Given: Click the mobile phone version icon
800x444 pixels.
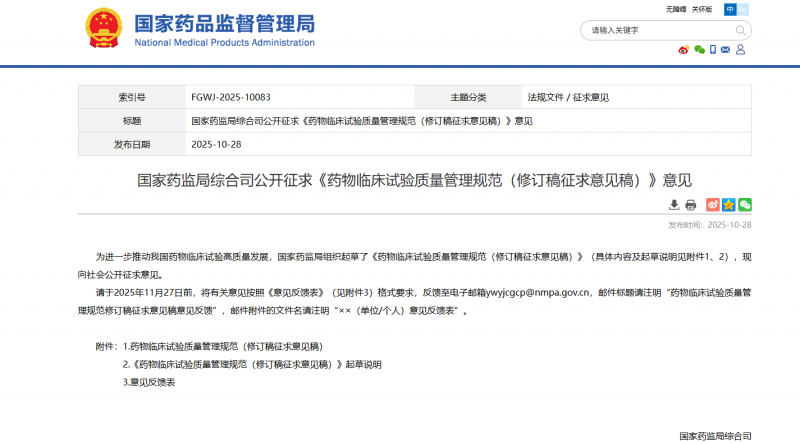Looking at the screenshot, I should pos(713,49).
